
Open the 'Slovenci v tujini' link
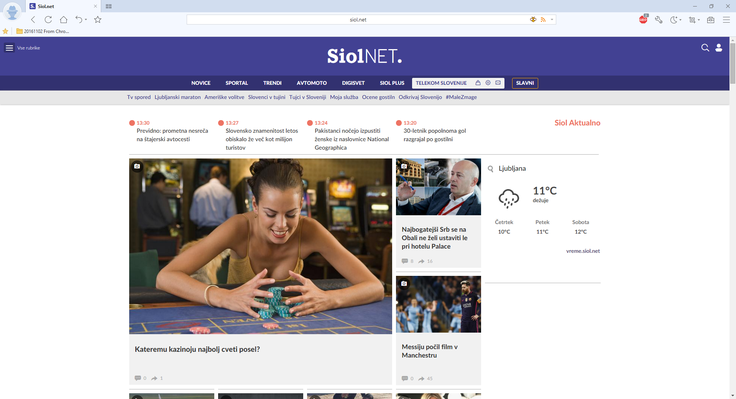coord(267,97)
